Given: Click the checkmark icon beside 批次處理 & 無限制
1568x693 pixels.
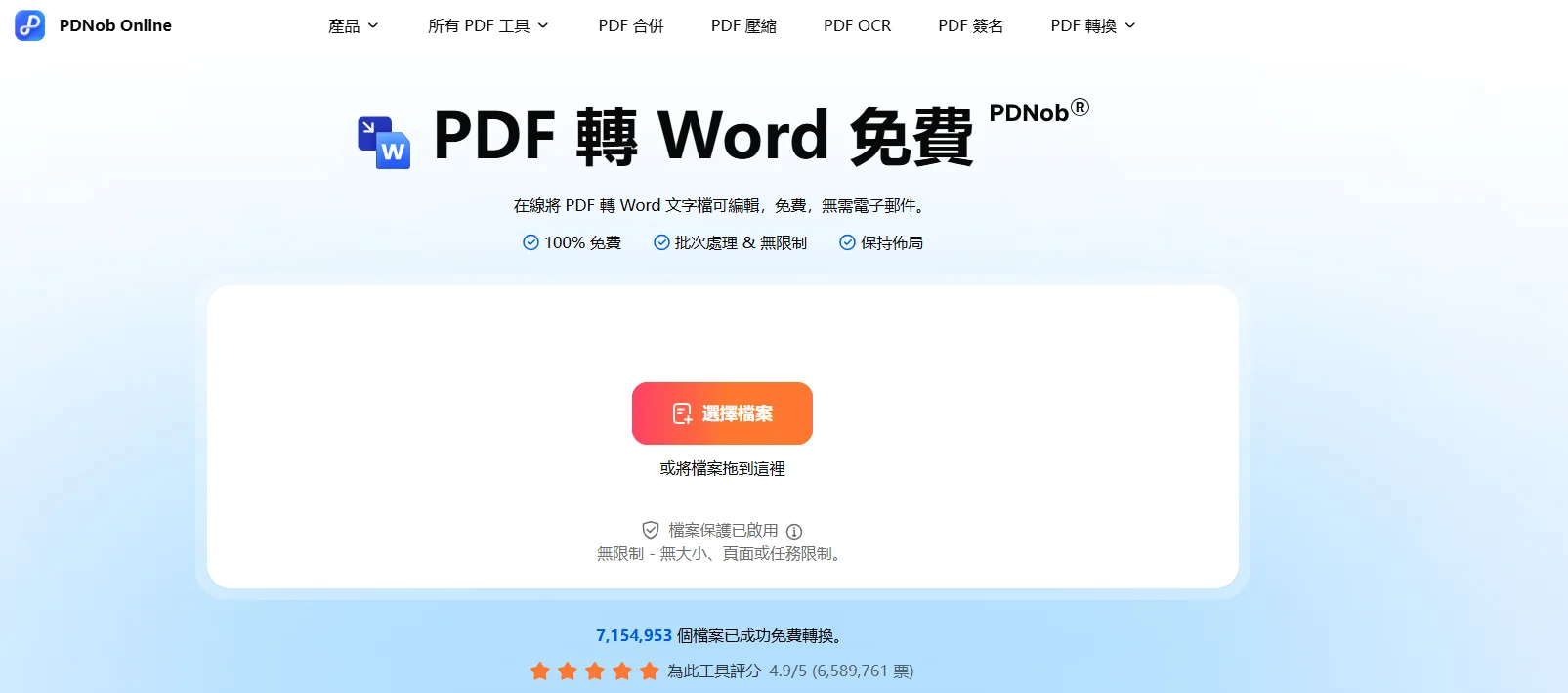Looking at the screenshot, I should (661, 242).
